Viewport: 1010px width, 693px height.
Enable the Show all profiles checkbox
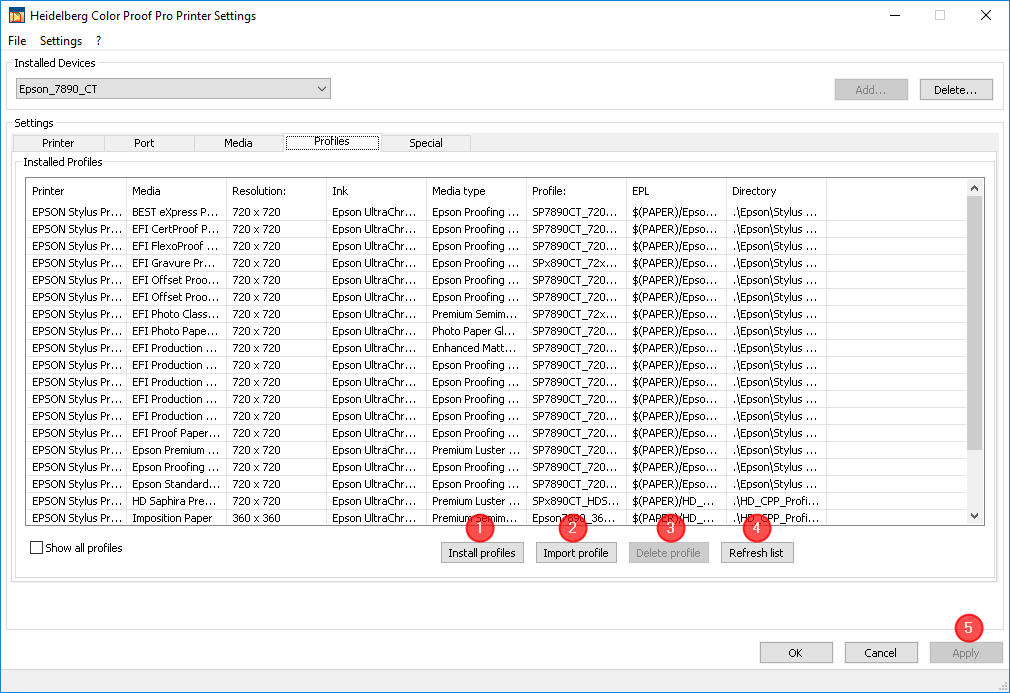coord(37,547)
